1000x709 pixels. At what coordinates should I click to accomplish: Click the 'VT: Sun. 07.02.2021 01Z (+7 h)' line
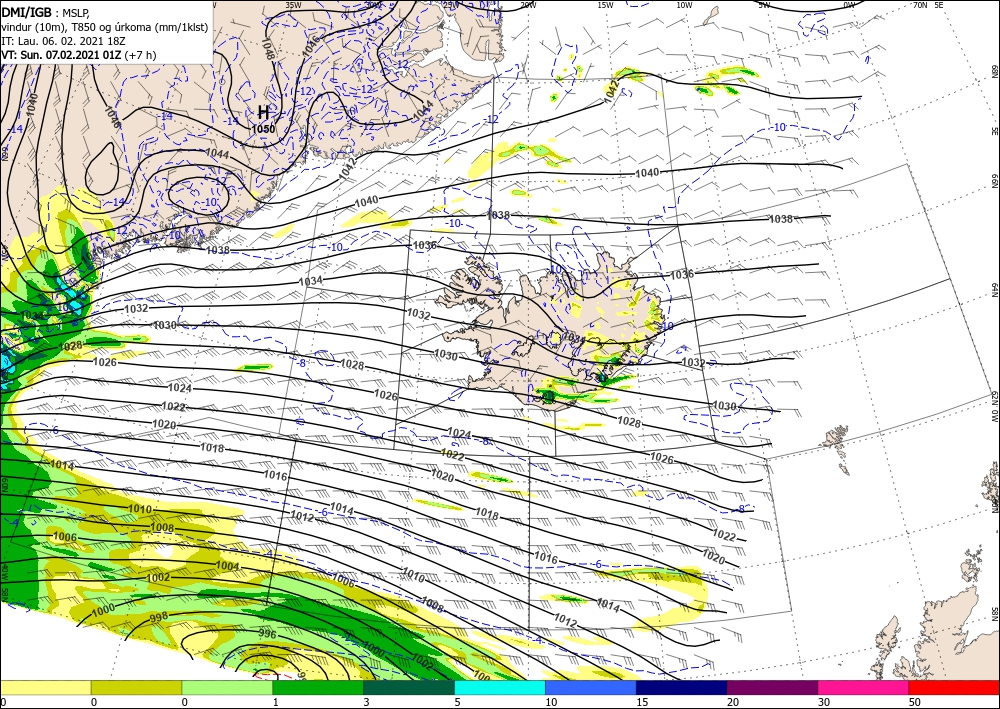click(x=78, y=55)
